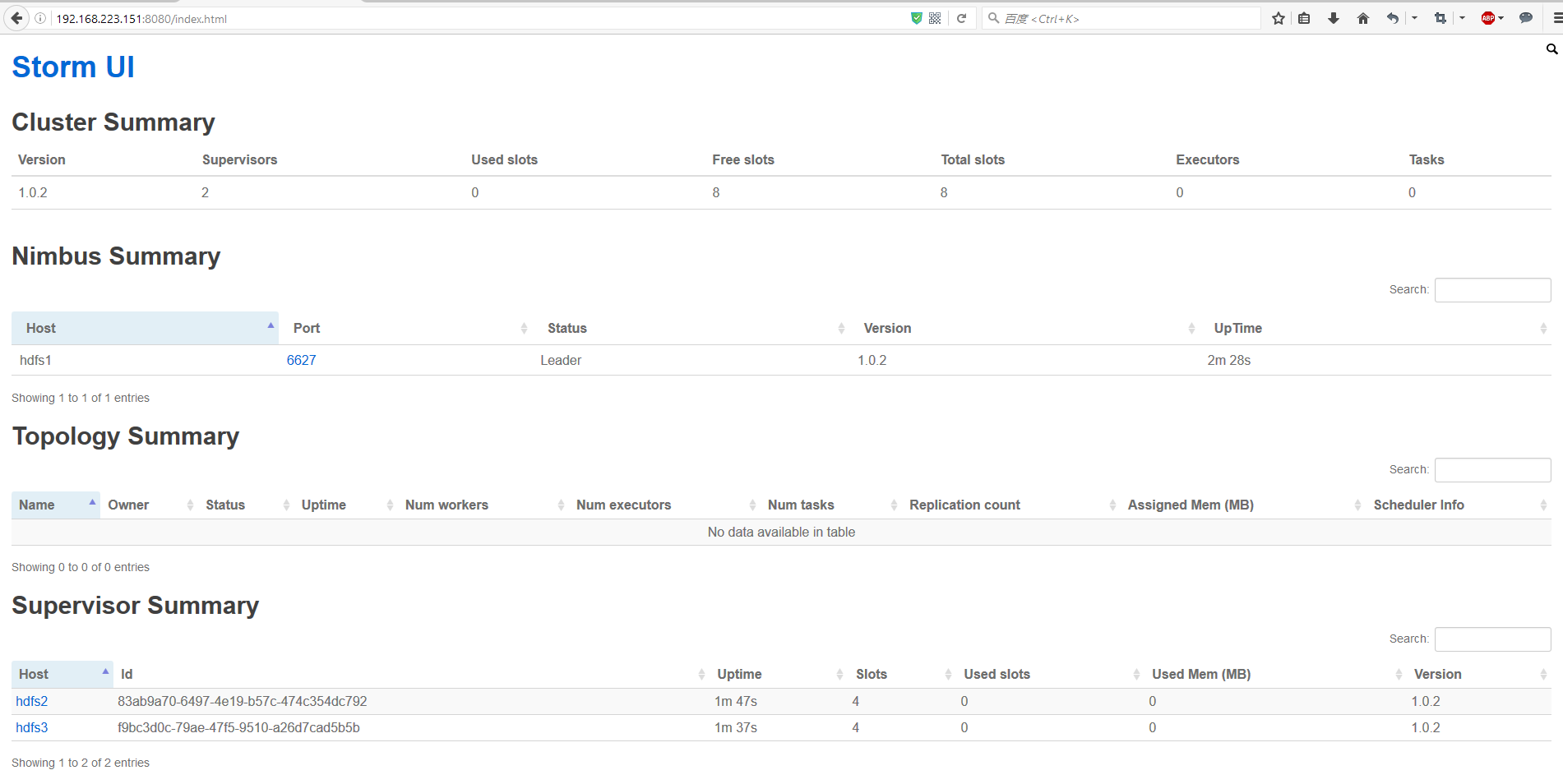Click the undo/restore arrow toolbar icon
Viewport: 1563px width, 784px height.
click(1393, 18)
